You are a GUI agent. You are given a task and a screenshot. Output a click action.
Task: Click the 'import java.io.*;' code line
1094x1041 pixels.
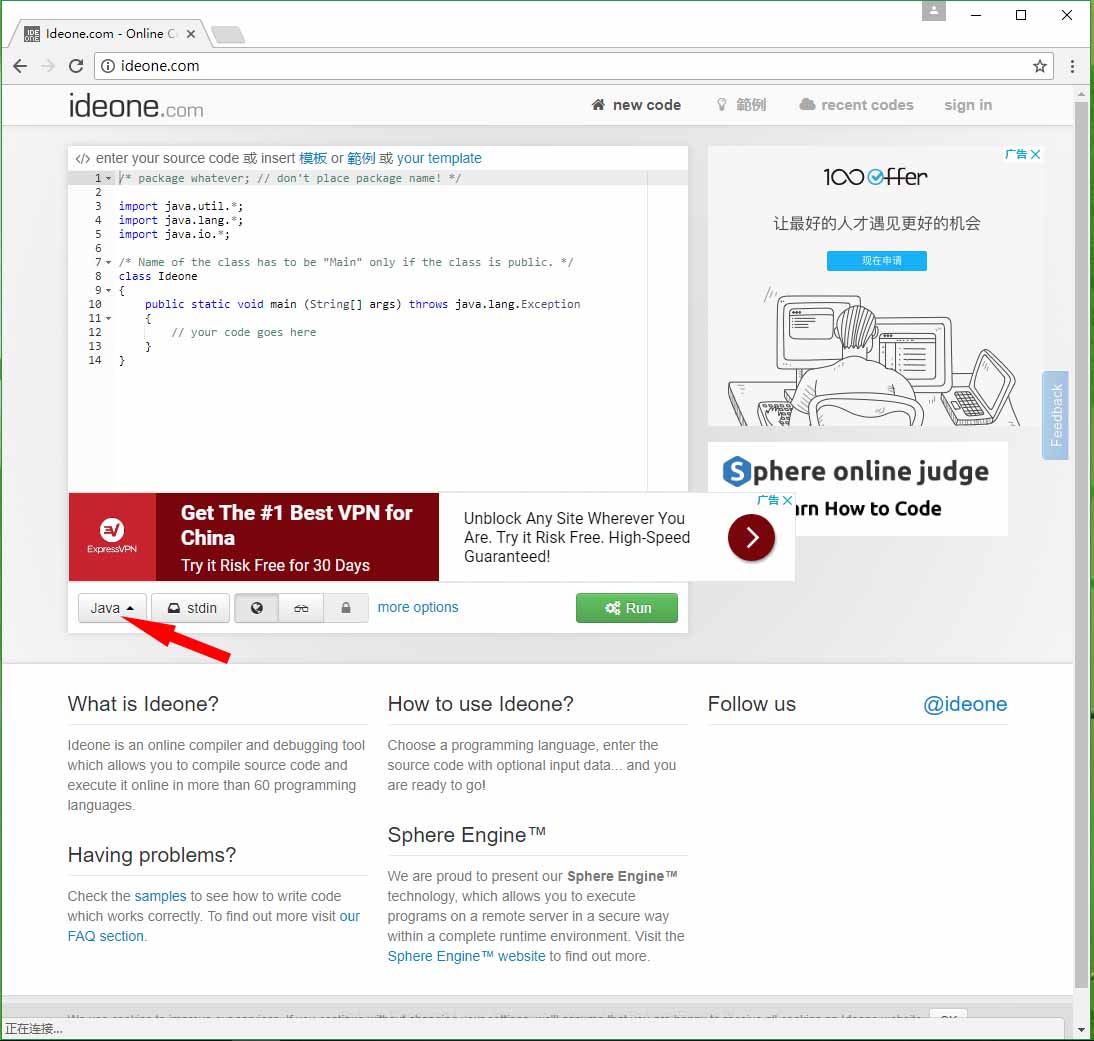click(x=174, y=234)
